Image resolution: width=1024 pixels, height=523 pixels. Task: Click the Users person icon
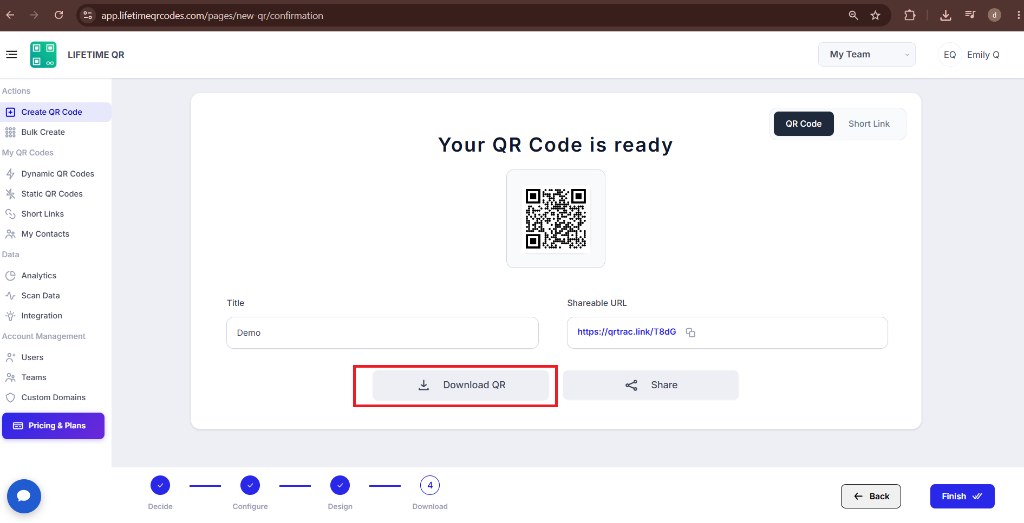click(x=10, y=357)
